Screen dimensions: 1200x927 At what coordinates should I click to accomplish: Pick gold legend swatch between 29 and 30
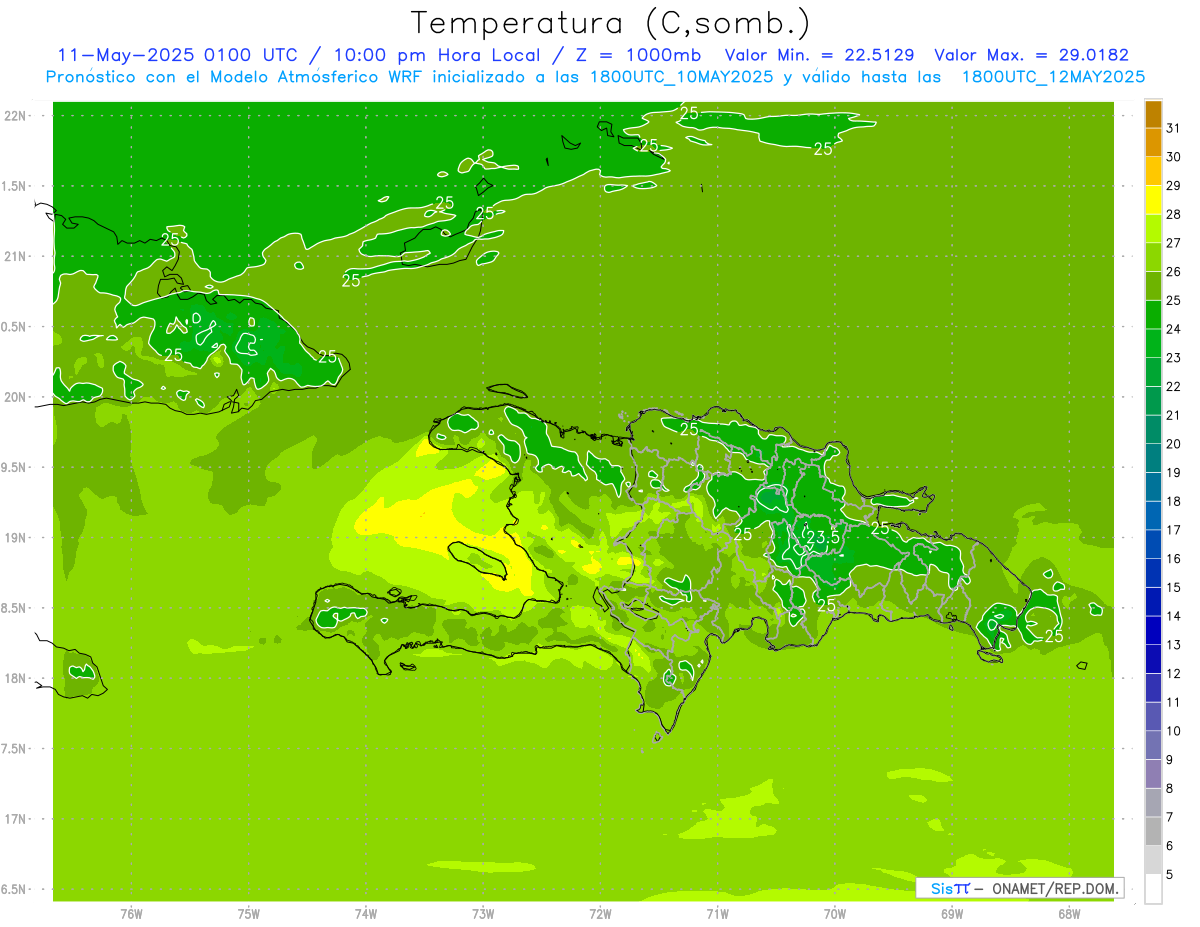pos(1153,172)
